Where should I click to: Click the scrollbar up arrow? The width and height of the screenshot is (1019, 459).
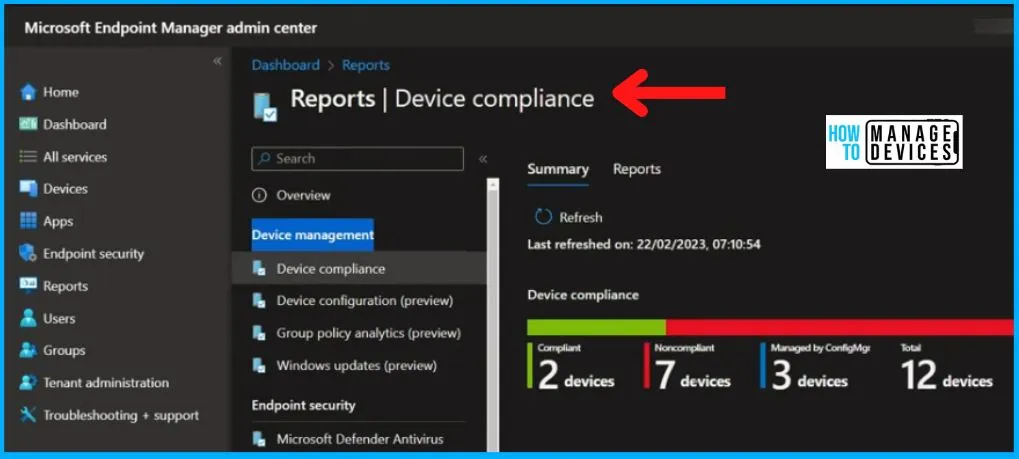tap(493, 185)
